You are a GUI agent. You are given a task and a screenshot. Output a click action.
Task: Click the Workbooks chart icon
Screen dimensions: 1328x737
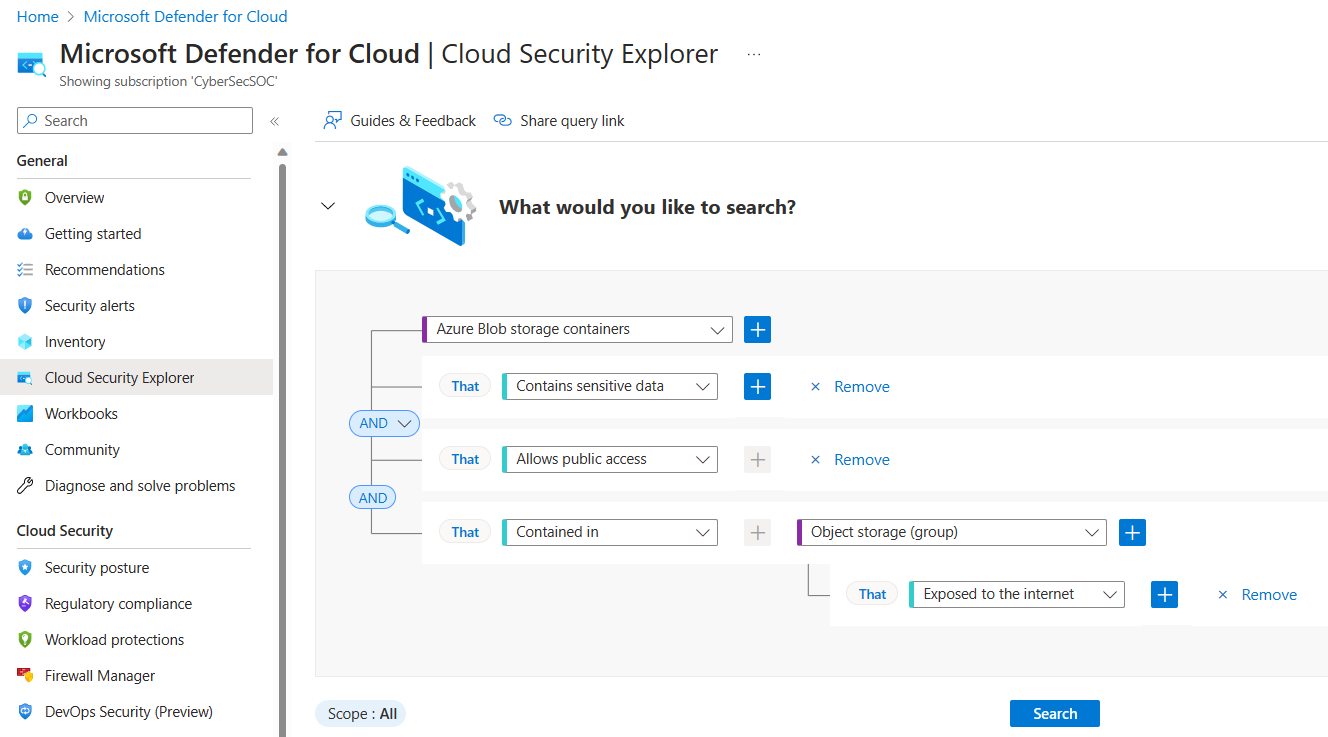[25, 414]
